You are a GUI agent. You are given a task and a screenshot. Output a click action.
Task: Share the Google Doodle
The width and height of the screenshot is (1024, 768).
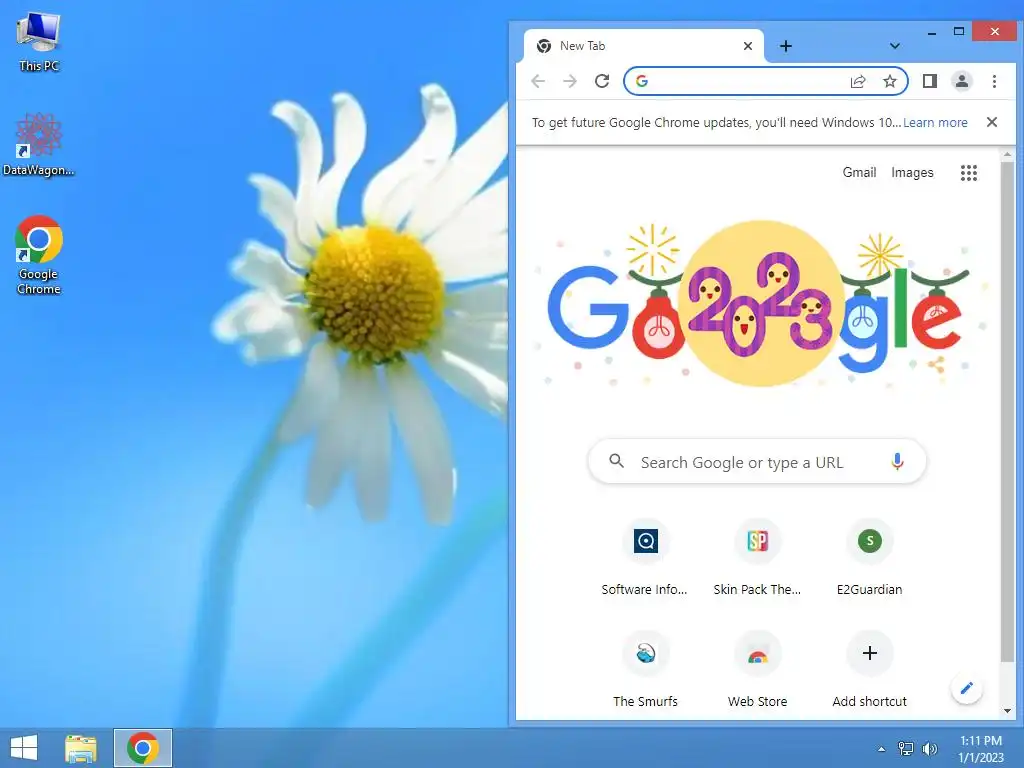(x=938, y=365)
